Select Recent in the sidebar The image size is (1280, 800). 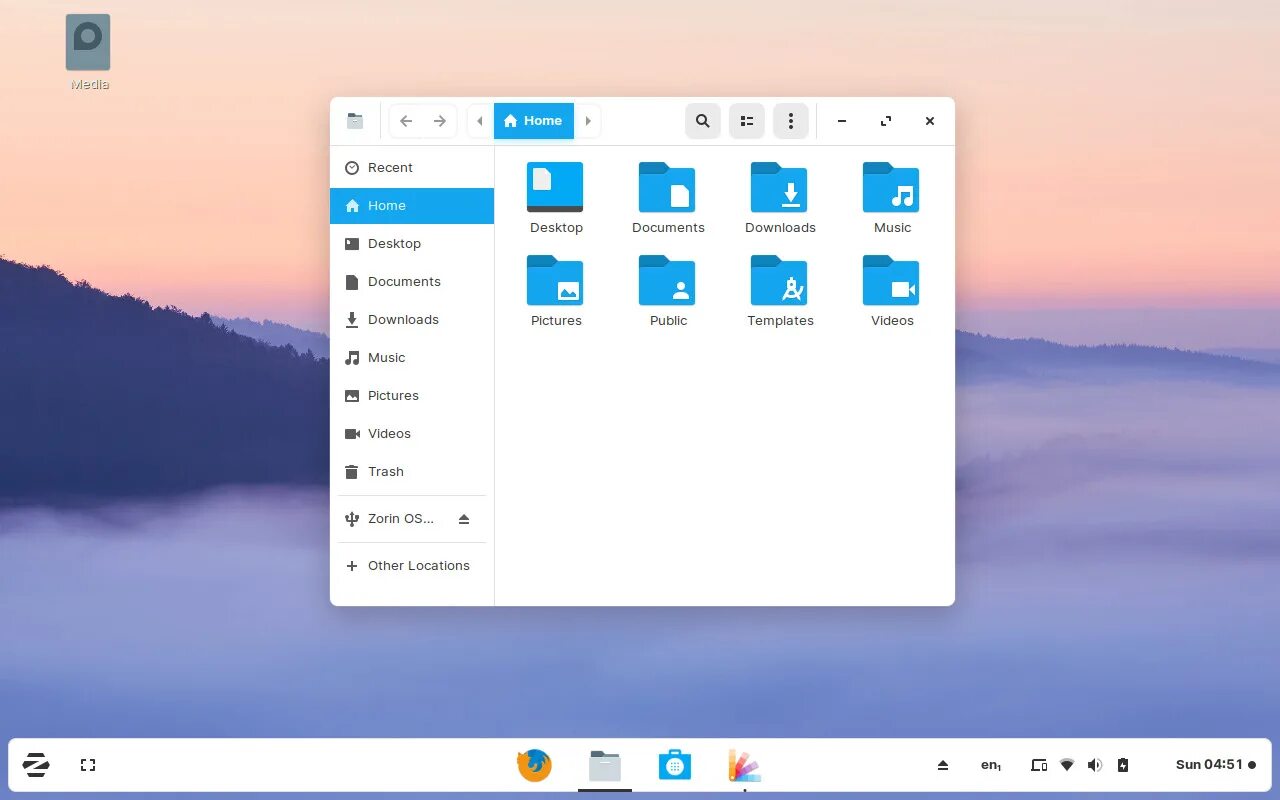412,168
